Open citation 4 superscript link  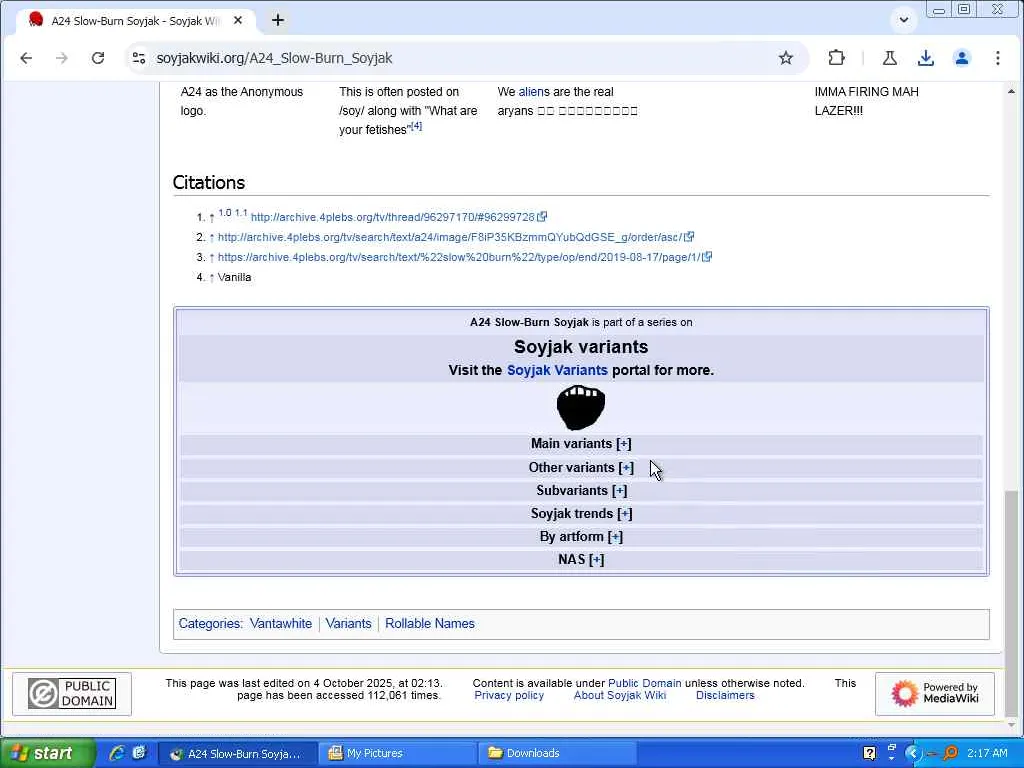point(416,126)
